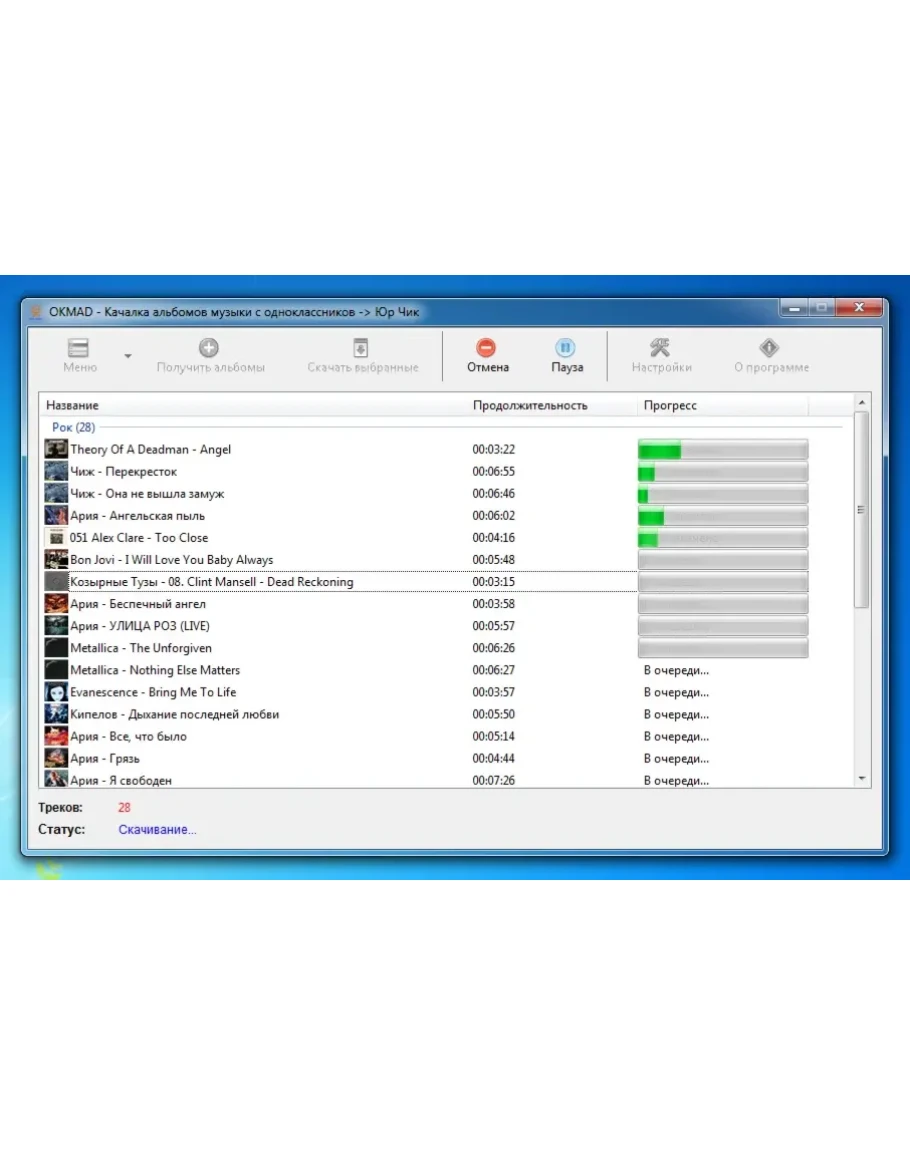Collapse the Рок (28) group header
Screen dimensions: 910x1155
pyautogui.click(x=73, y=427)
